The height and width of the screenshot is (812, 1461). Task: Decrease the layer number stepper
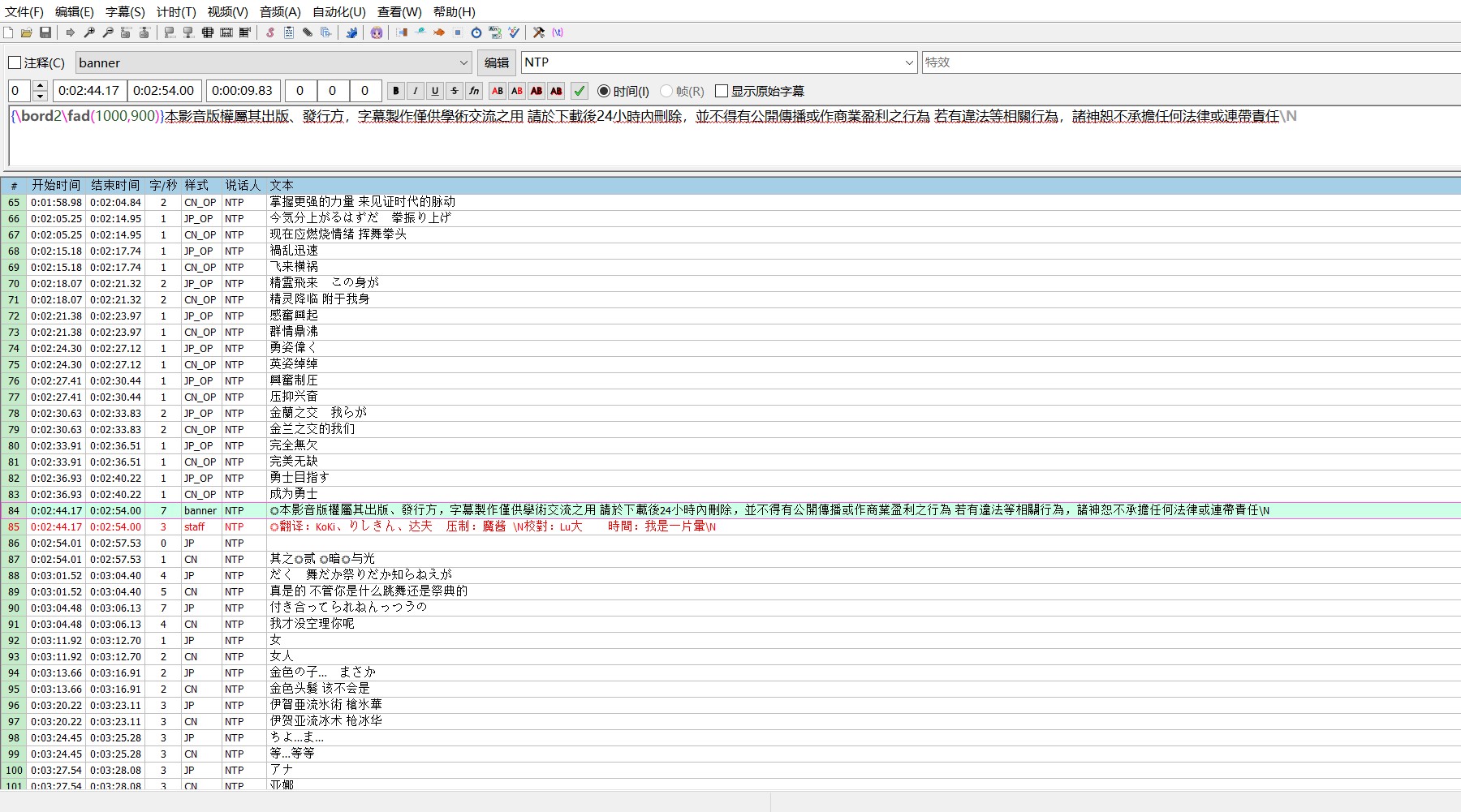point(40,96)
